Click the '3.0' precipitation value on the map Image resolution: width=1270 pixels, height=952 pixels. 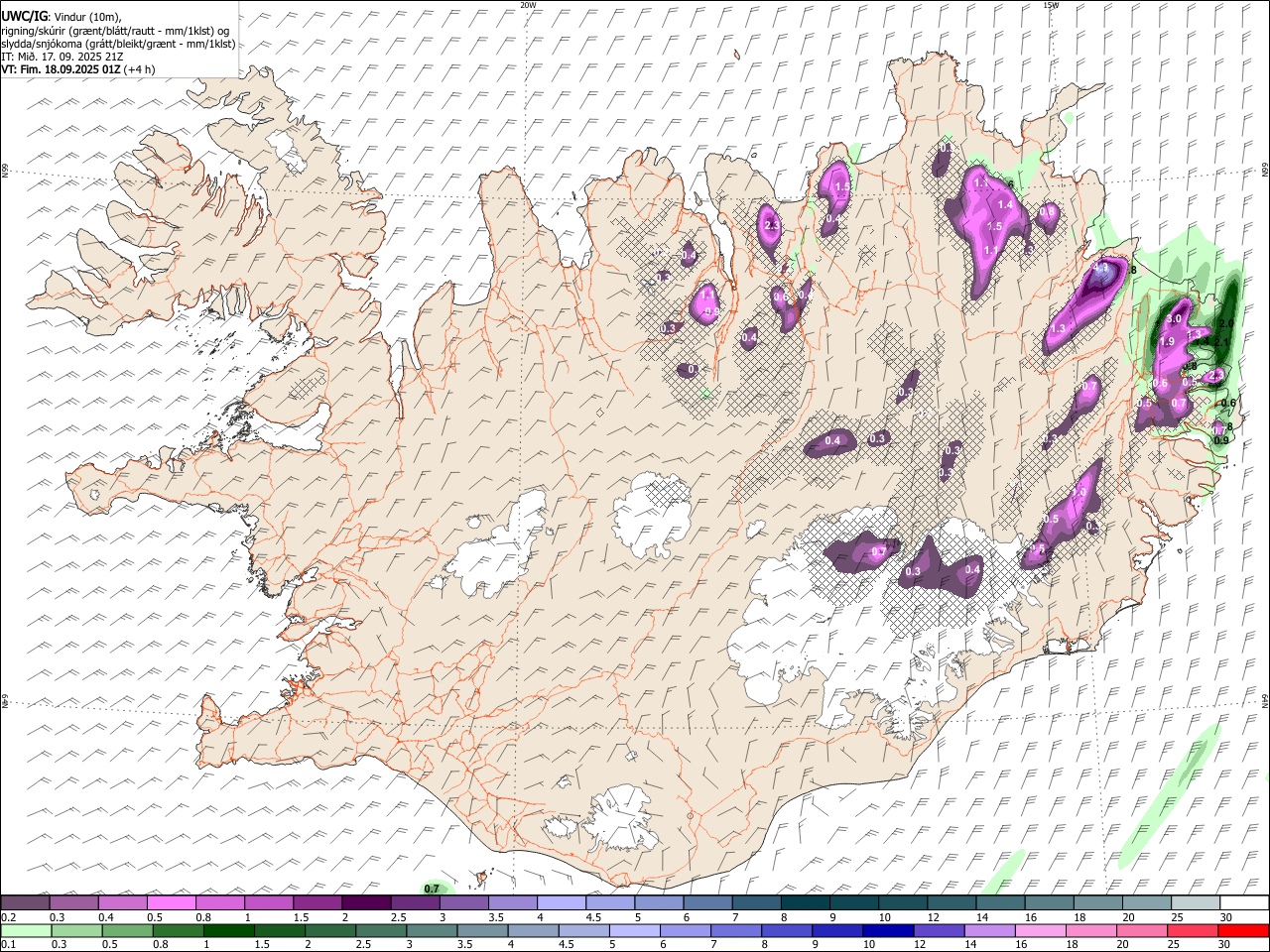1174,319
